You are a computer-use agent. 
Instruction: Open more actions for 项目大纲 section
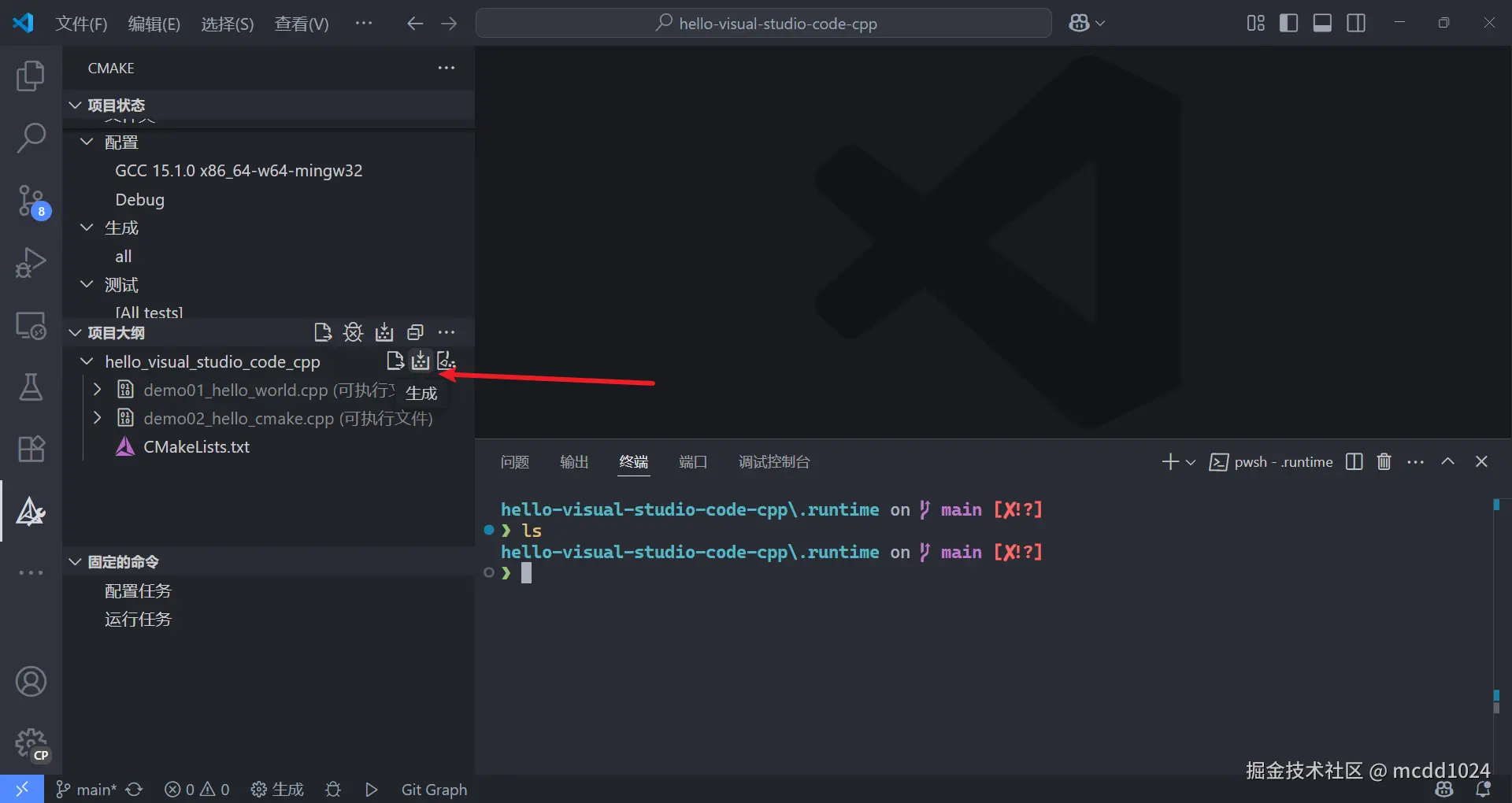tap(447, 332)
